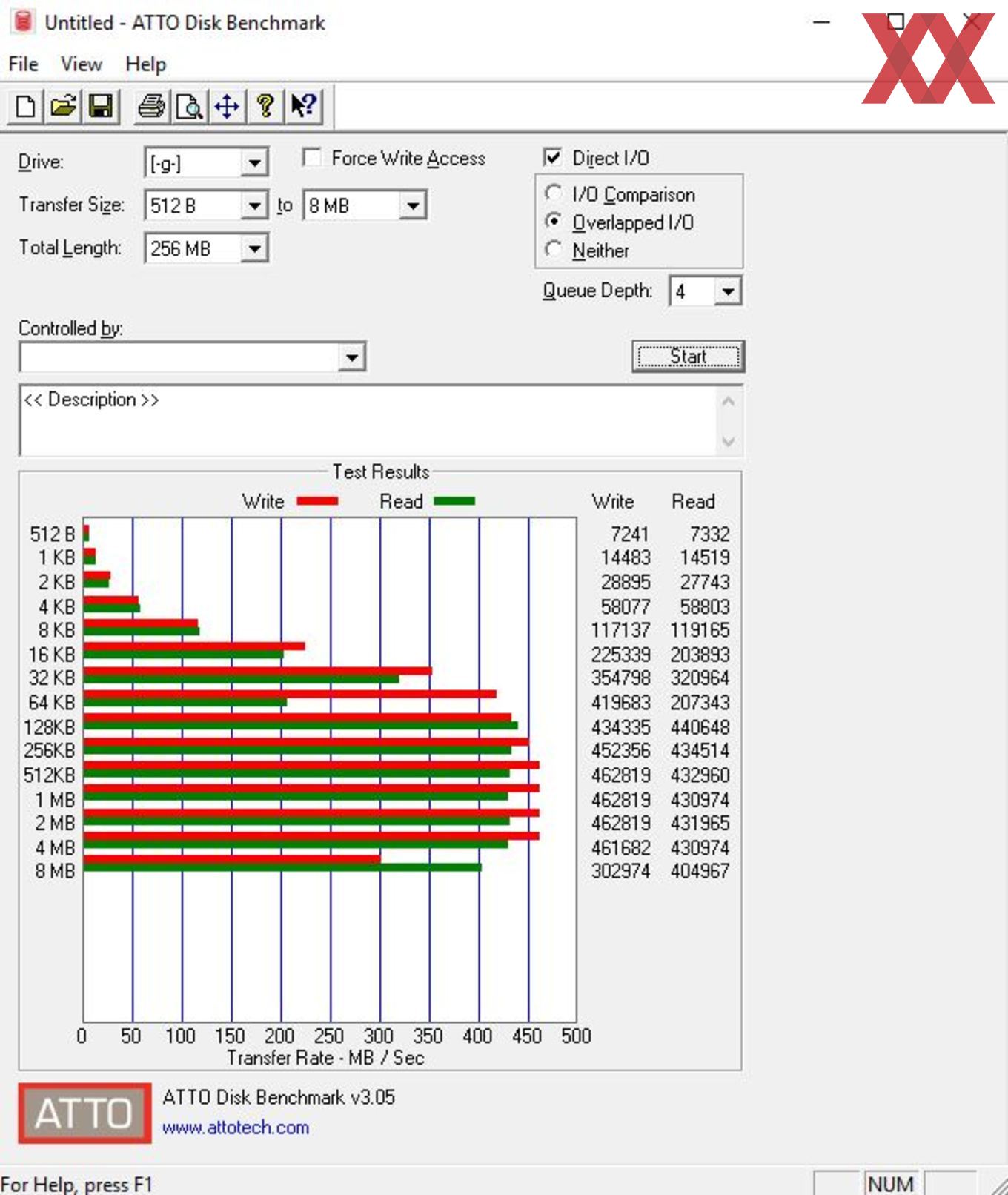The image size is (1008, 1195).
Task: Open the www.attotech.com link
Action: (x=236, y=1128)
